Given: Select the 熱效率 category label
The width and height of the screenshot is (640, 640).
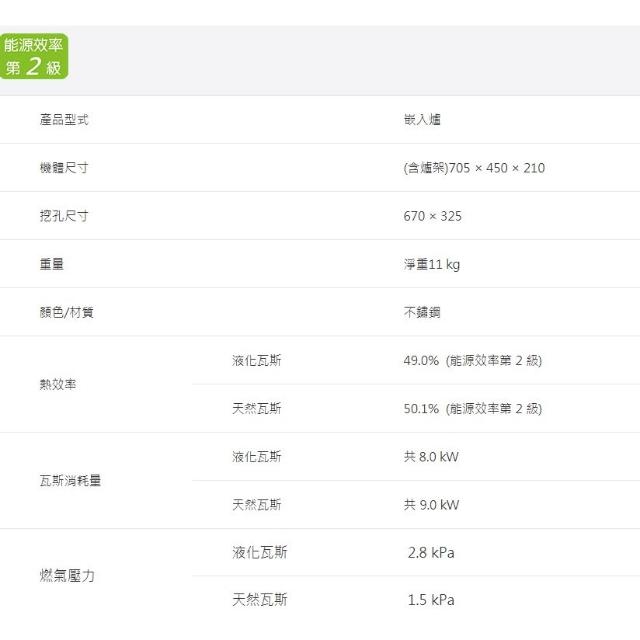Looking at the screenshot, I should (x=58, y=384).
